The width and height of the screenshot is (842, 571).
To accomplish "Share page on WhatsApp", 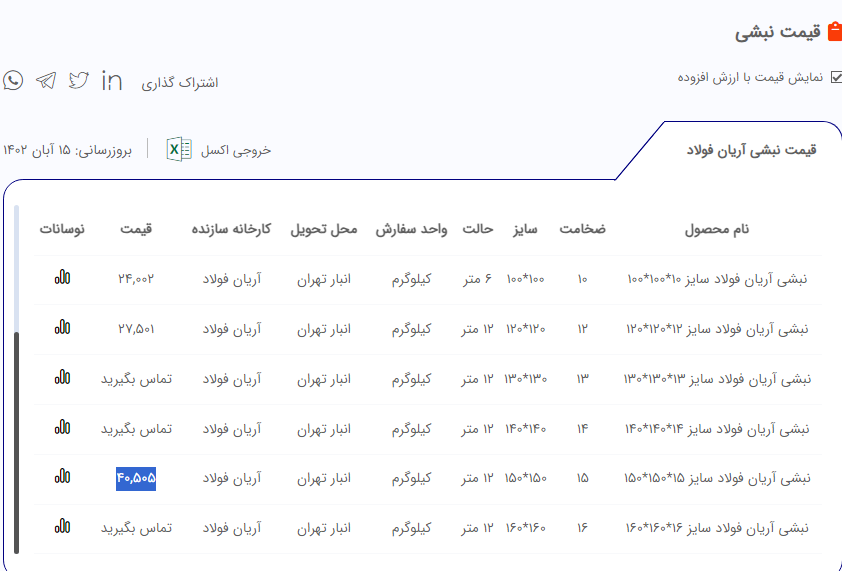I will 13,81.
